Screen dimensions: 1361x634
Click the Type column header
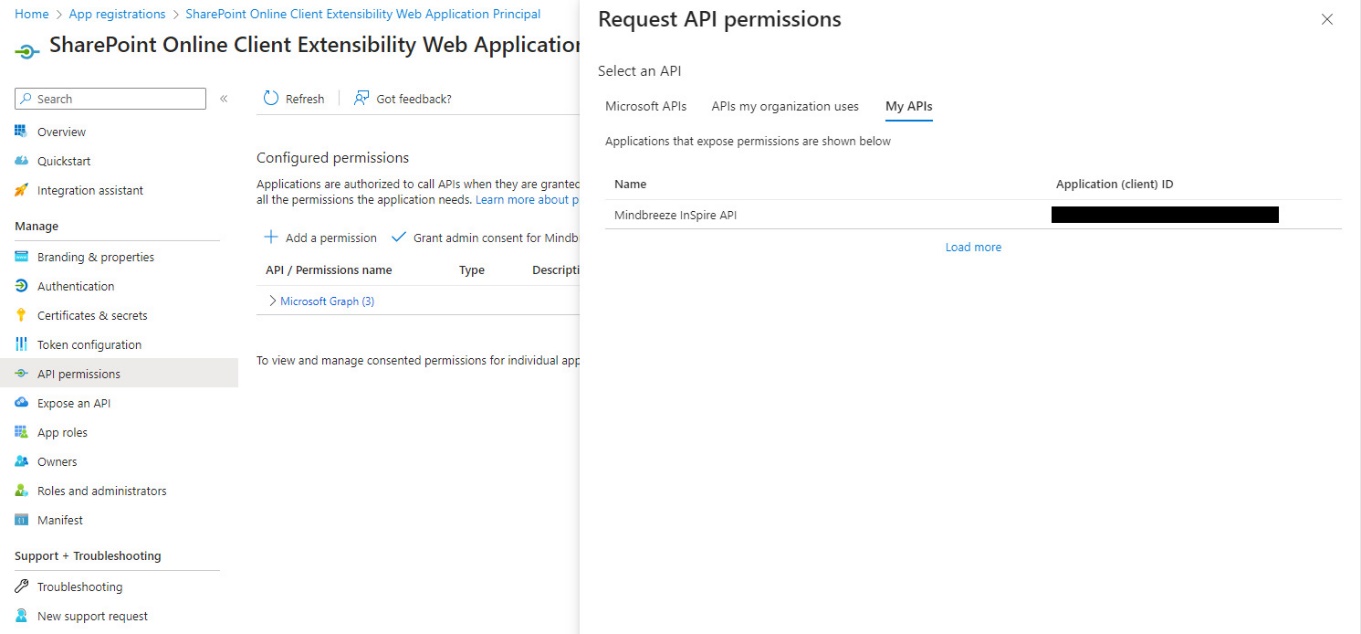point(472,270)
